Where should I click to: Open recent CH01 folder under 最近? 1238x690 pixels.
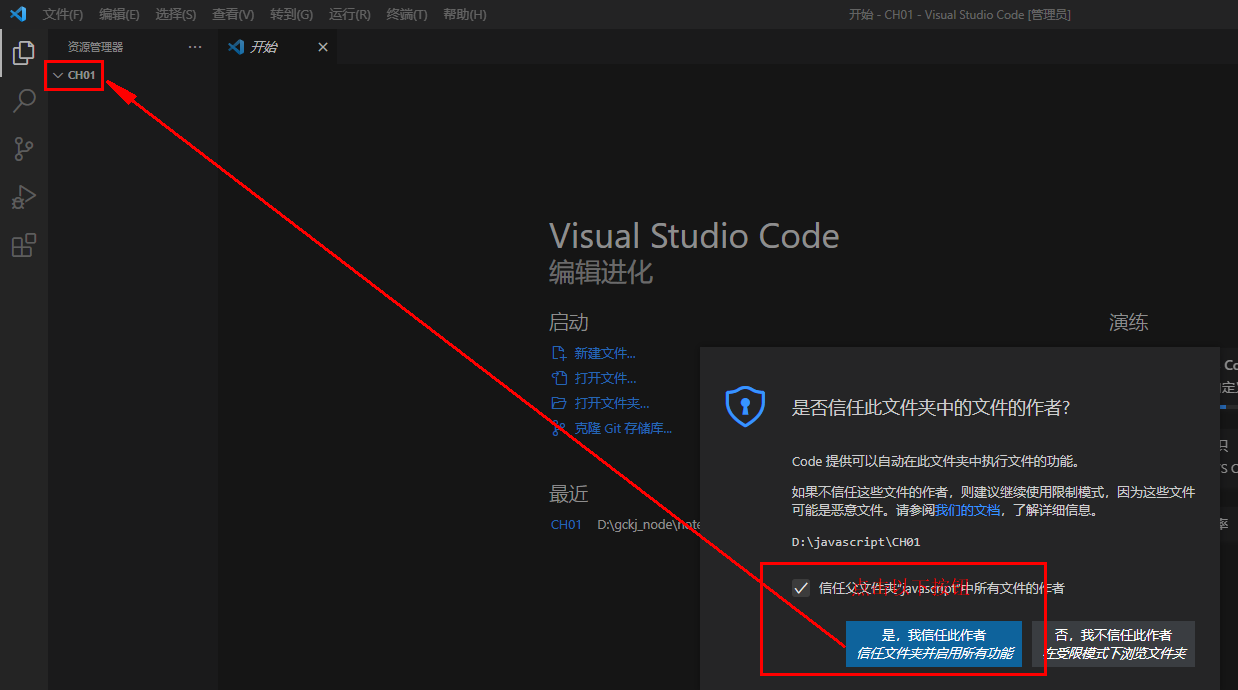(566, 524)
